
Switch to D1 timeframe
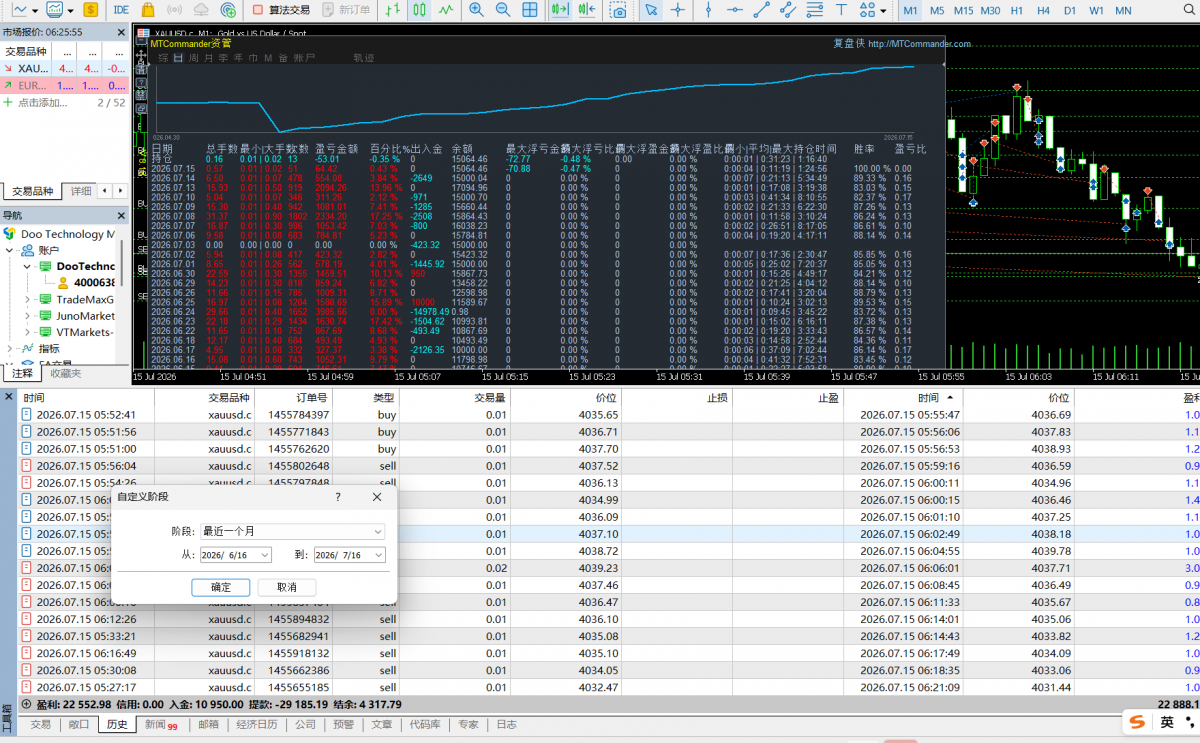(x=1070, y=10)
